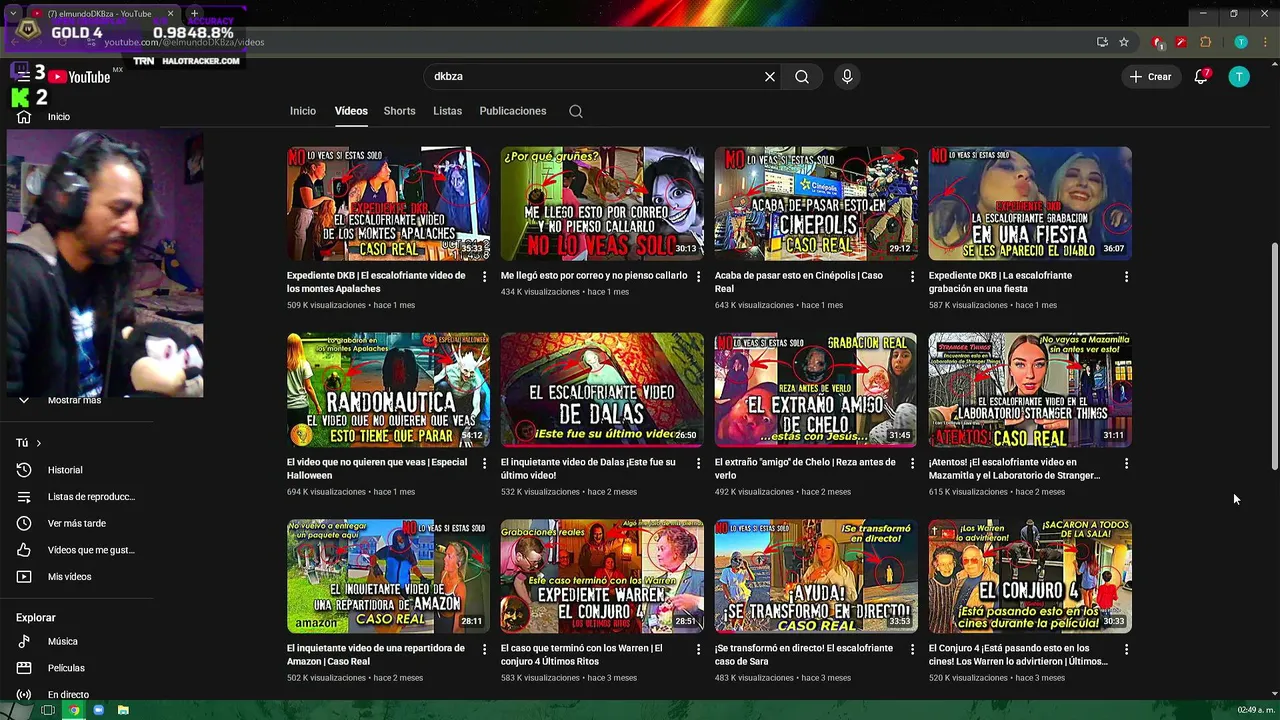Close the elmundoDKBza browser tab
Image resolution: width=1280 pixels, height=720 pixels.
point(170,14)
